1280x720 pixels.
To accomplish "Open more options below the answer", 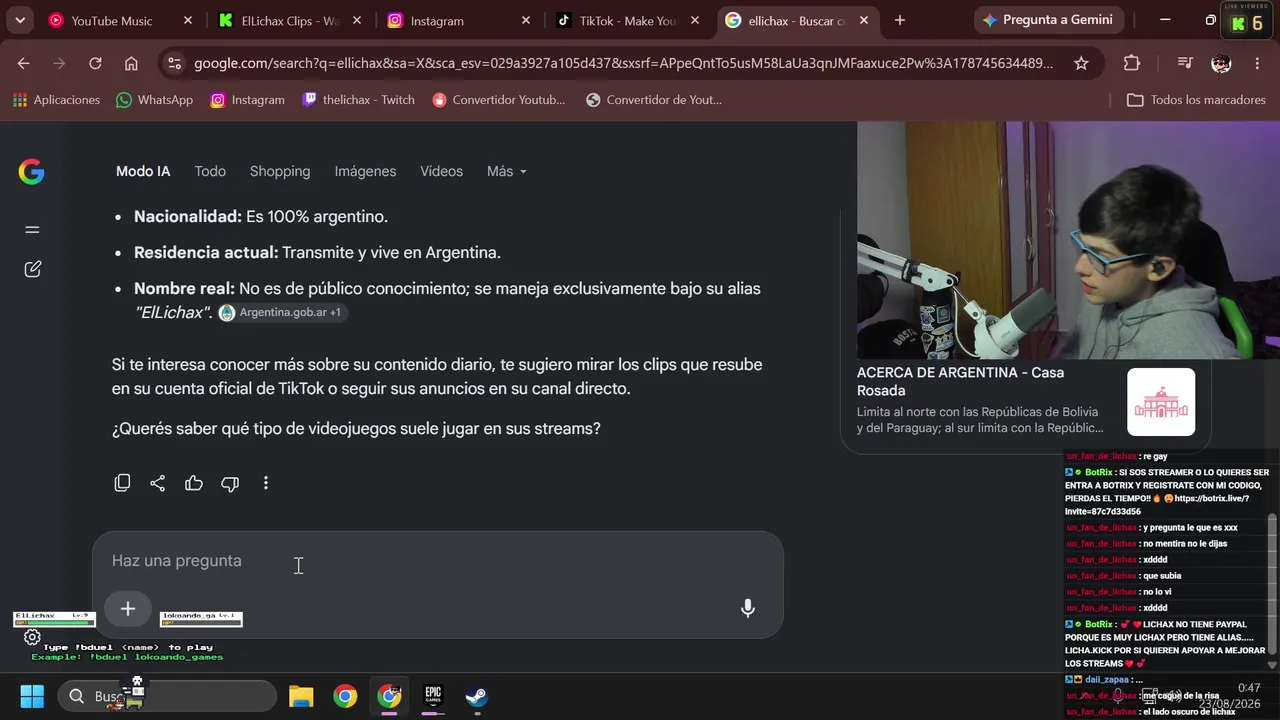I will tap(266, 483).
